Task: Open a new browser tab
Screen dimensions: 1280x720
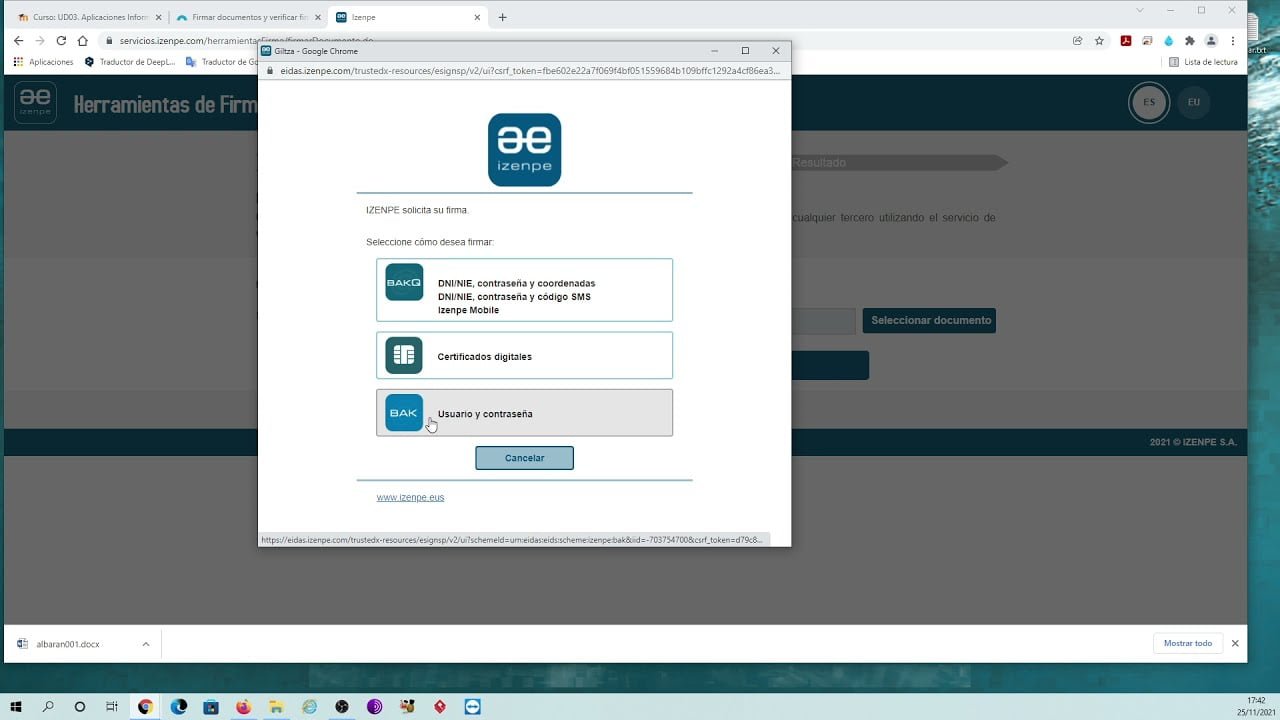Action: (x=502, y=17)
